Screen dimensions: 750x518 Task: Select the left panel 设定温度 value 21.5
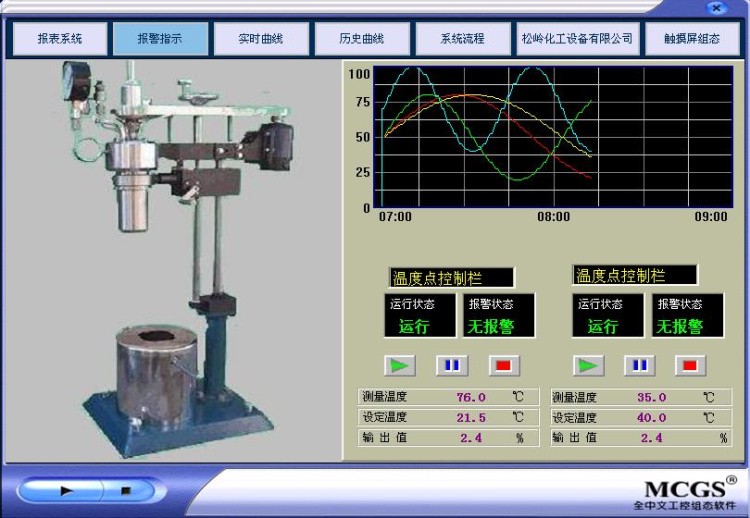(x=472, y=418)
